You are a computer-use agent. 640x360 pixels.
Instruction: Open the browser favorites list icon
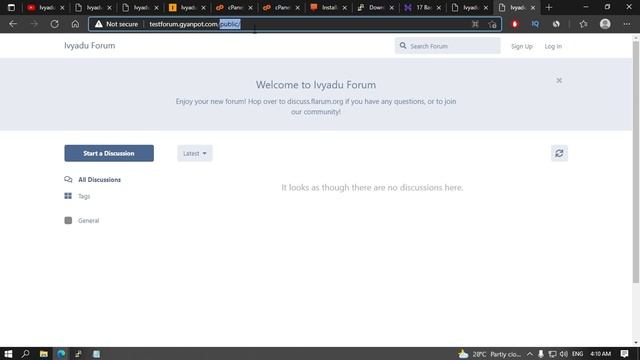(584, 24)
